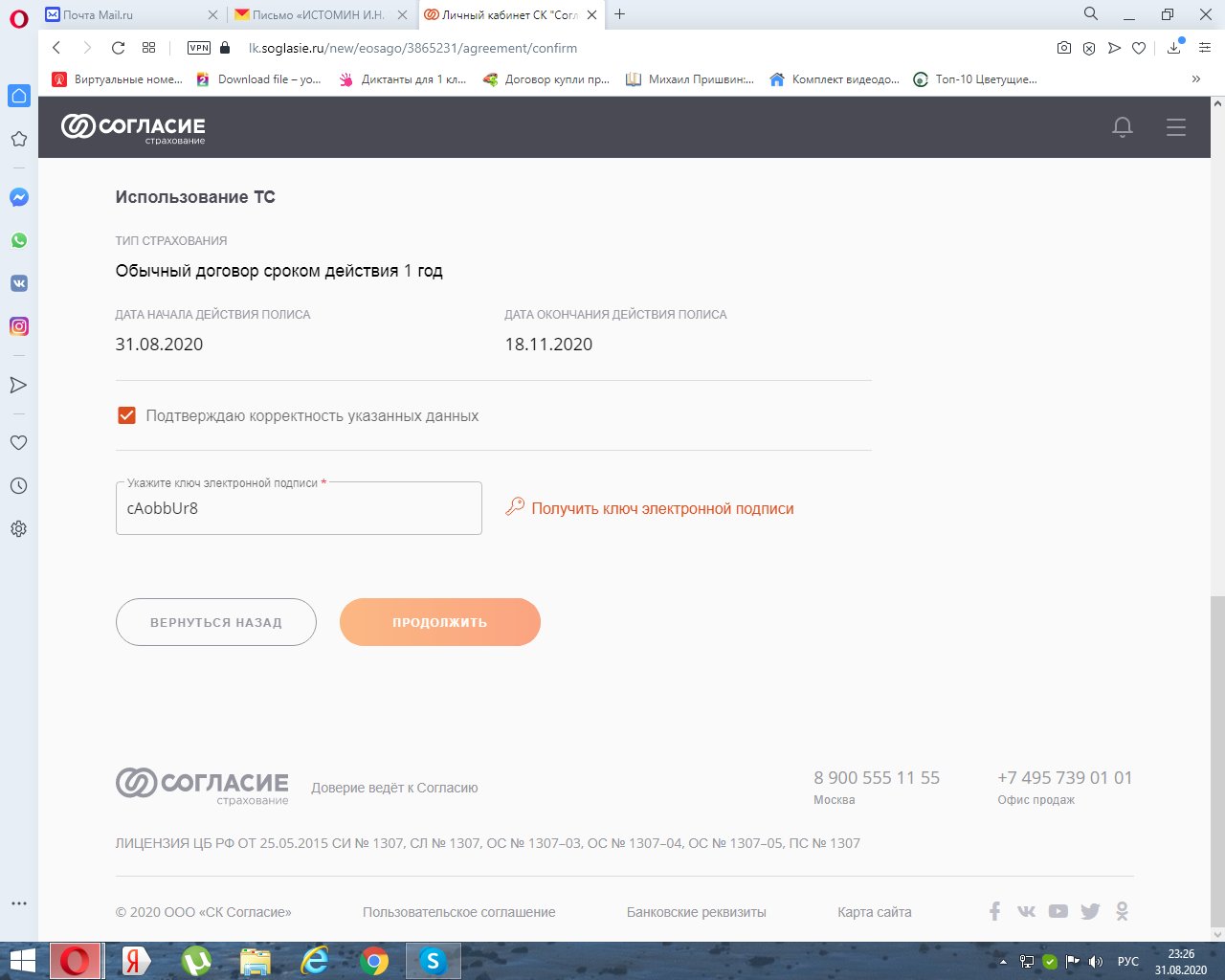Click the ПРОДОЛЖИТЬ button
Image resolution: width=1225 pixels, height=980 pixels.
440,622
